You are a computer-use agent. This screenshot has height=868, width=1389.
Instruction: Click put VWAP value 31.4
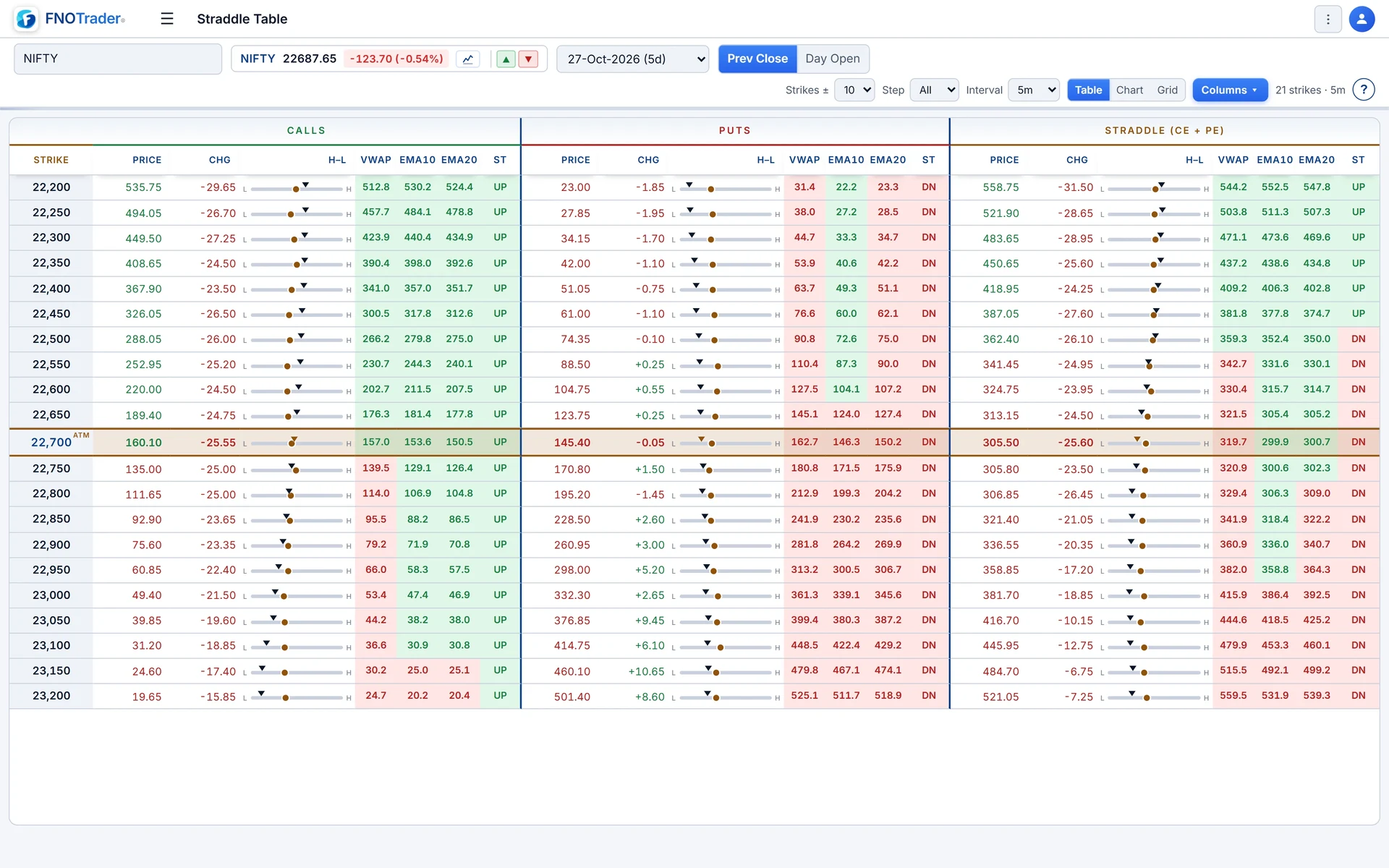click(x=804, y=187)
